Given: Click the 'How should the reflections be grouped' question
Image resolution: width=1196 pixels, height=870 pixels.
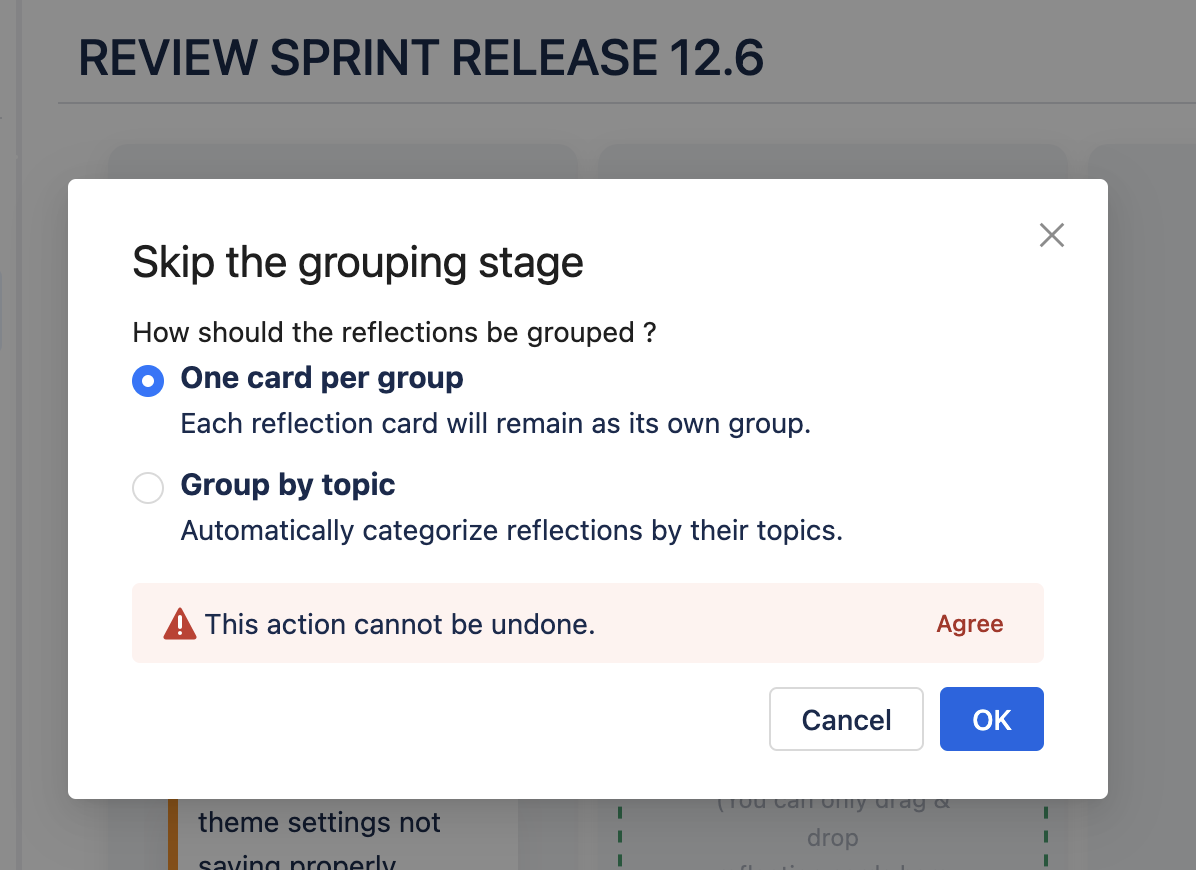Looking at the screenshot, I should 394,333.
